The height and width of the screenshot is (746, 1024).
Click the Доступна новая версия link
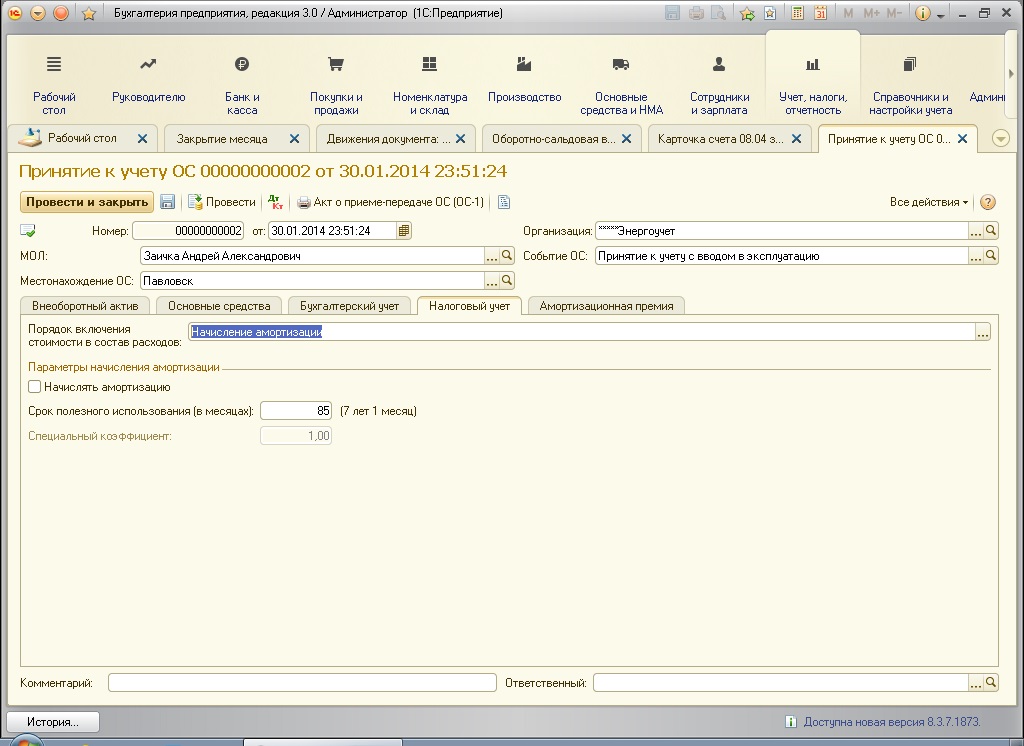(x=891, y=722)
